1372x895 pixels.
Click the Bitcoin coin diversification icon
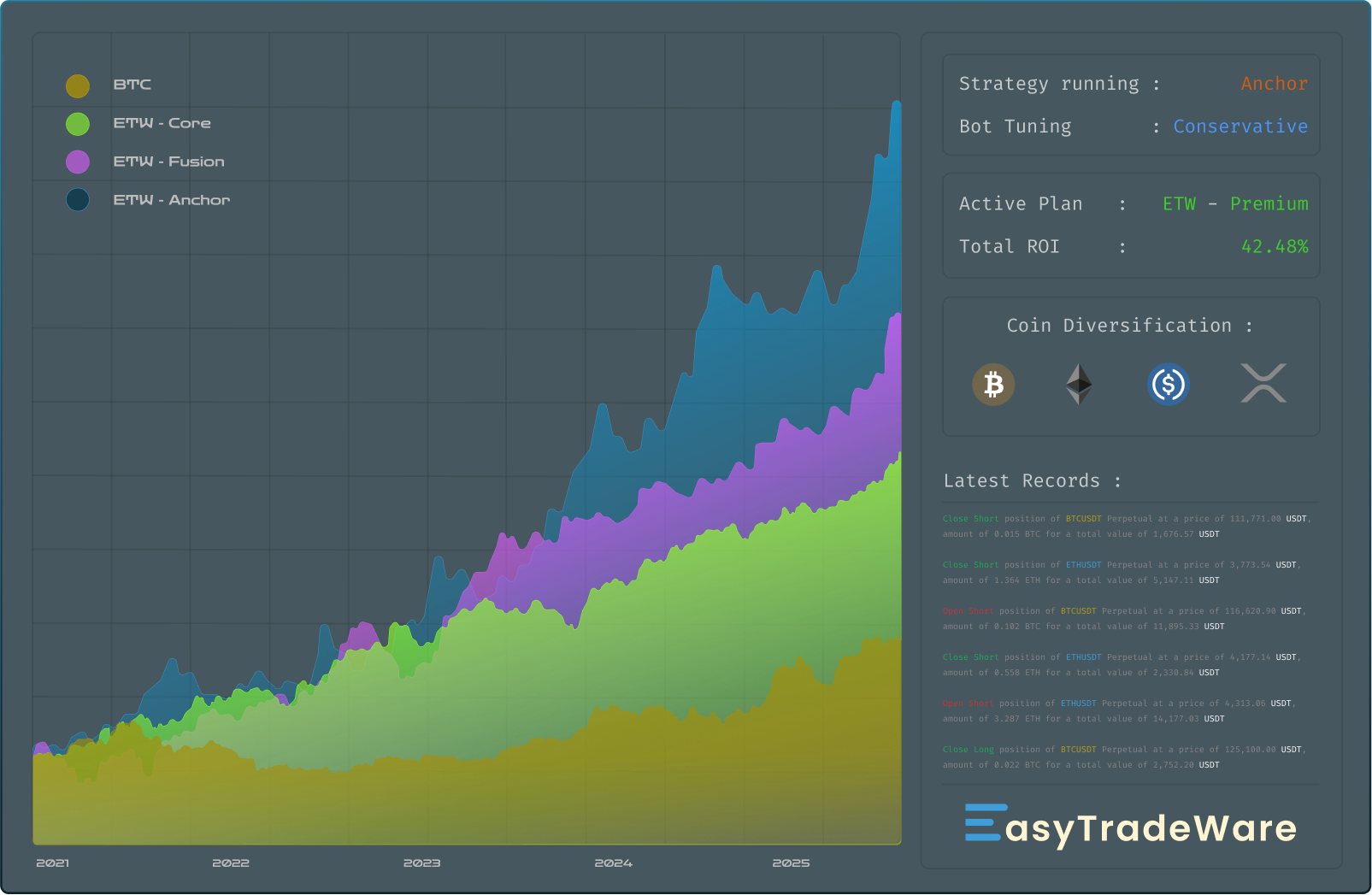coord(992,385)
